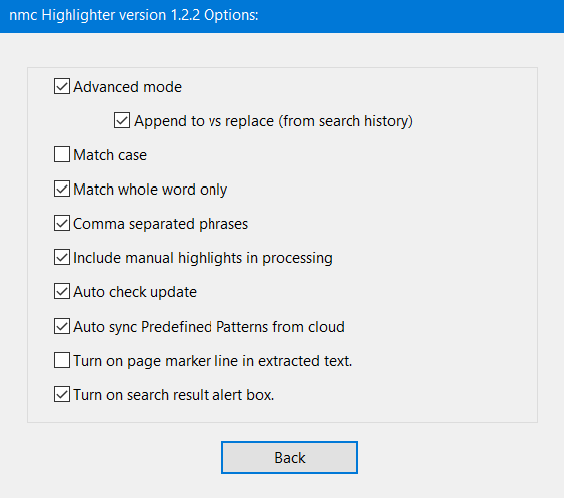Turn off Auto check update
Viewport: 564px width, 498px height.
point(62,291)
